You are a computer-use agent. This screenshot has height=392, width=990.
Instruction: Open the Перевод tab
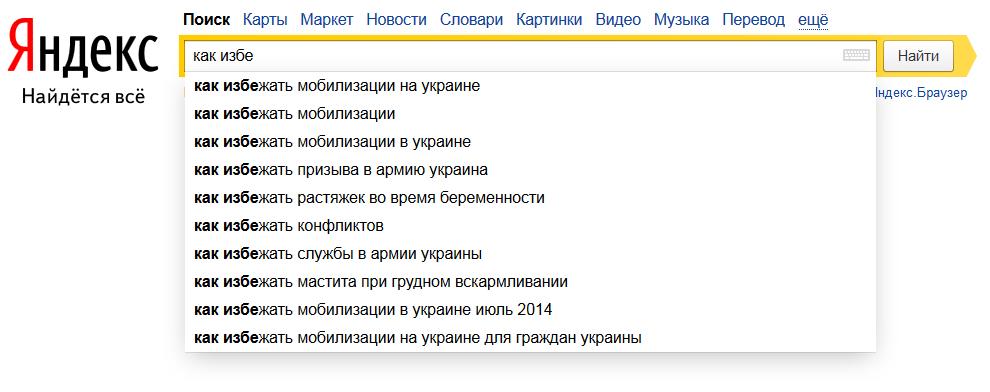point(754,20)
